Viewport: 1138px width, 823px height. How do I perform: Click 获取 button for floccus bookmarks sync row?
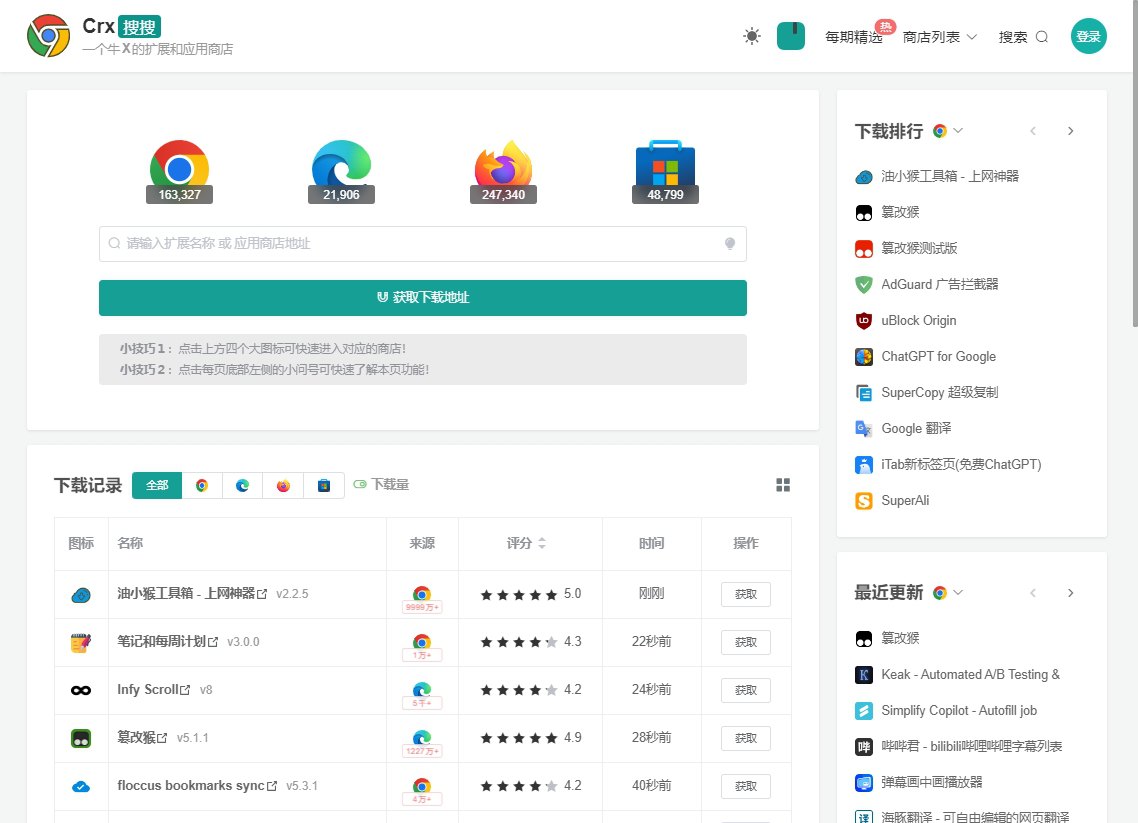pos(745,786)
